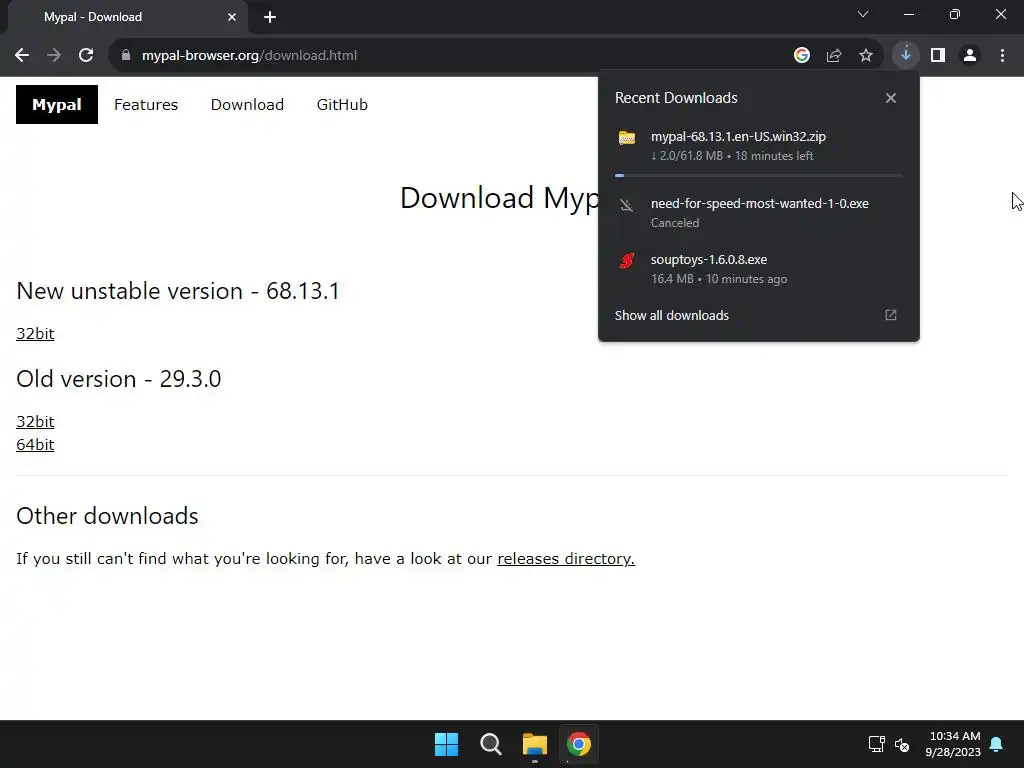Click the souptoys exe file icon
Viewport: 1024px width, 768px height.
click(x=627, y=261)
